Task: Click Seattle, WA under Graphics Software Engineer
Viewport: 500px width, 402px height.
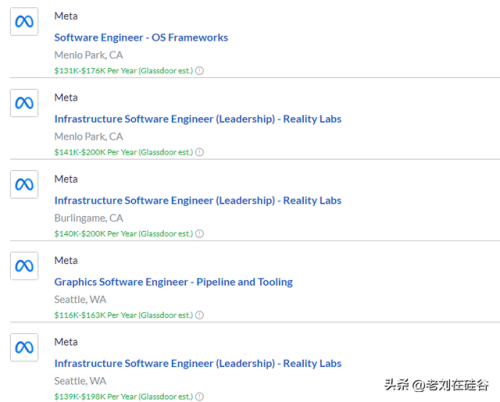Action: coord(80,299)
